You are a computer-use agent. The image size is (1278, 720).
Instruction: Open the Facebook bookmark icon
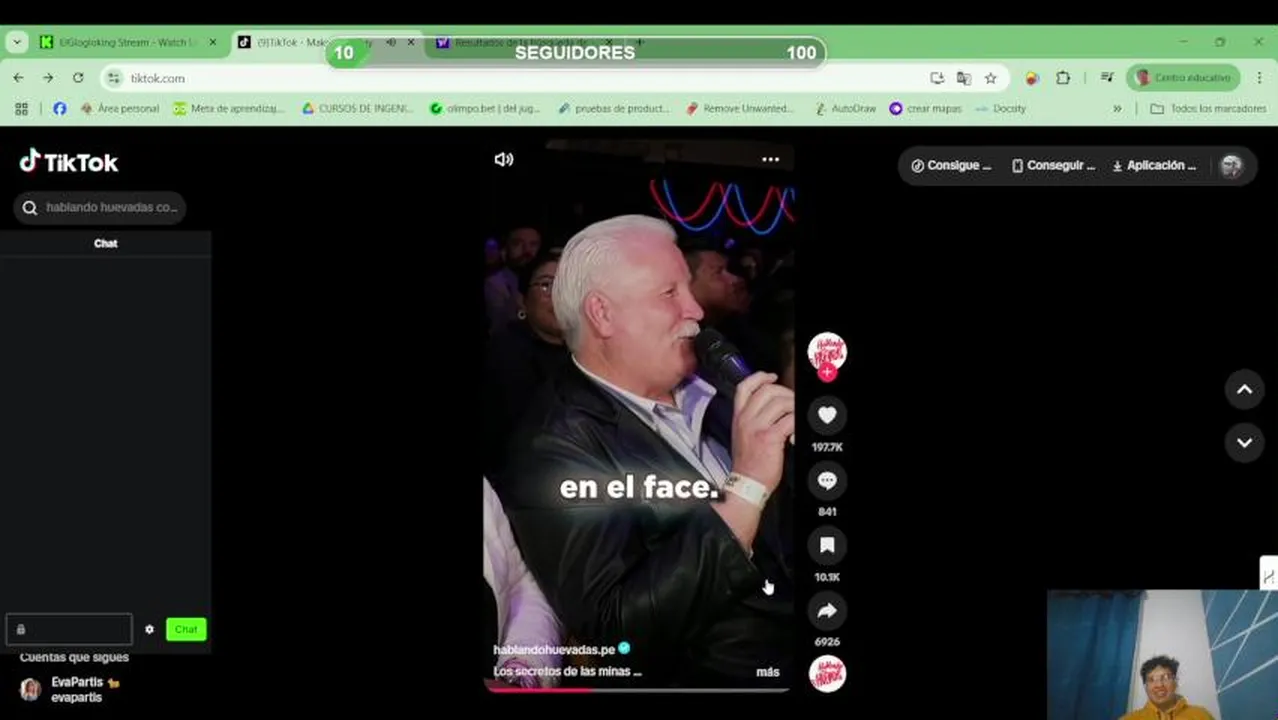point(60,108)
